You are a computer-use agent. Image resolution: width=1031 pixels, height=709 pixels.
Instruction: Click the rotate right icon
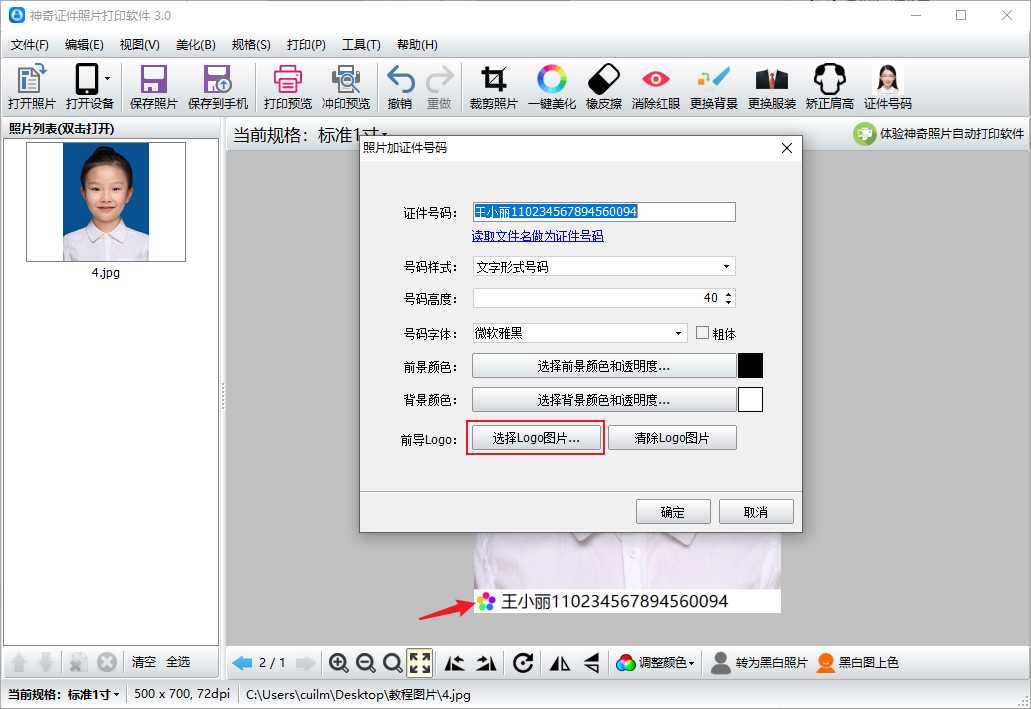coord(486,663)
